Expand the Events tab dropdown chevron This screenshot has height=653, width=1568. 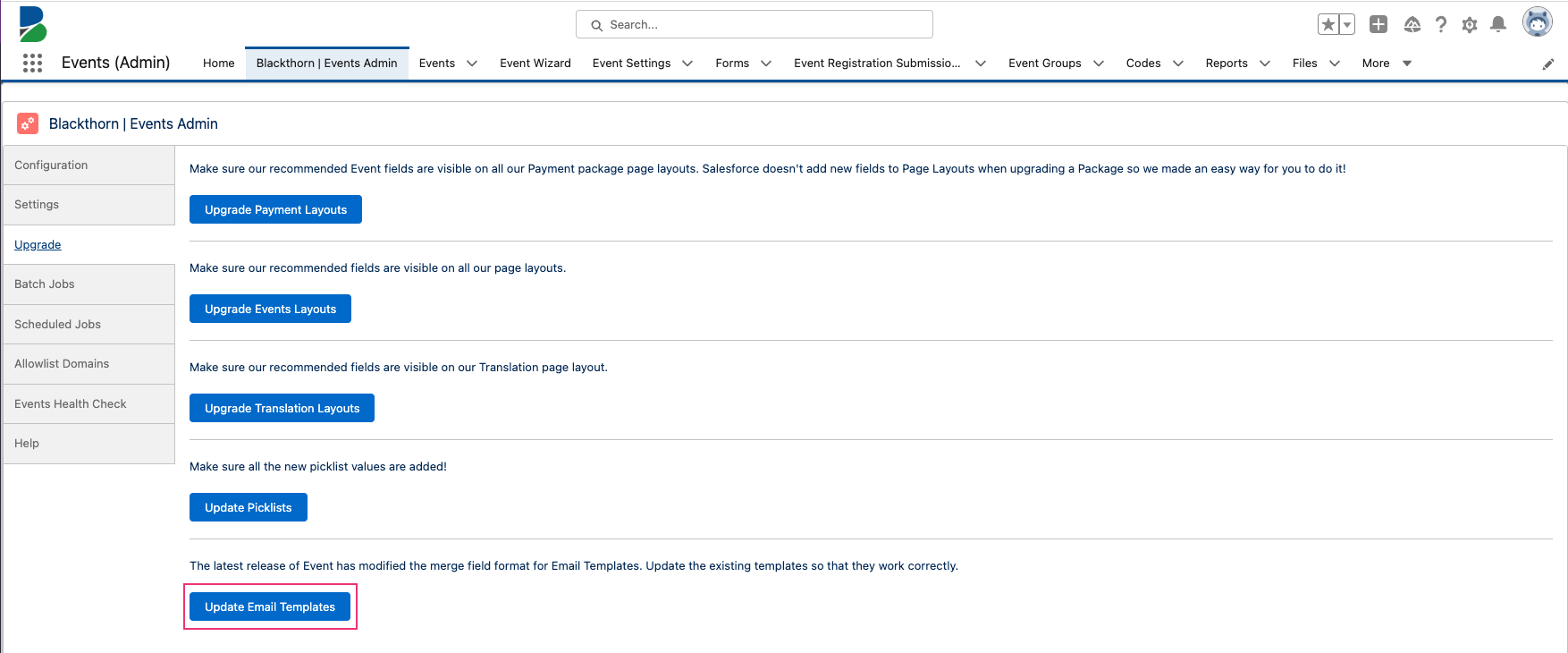pos(472,64)
